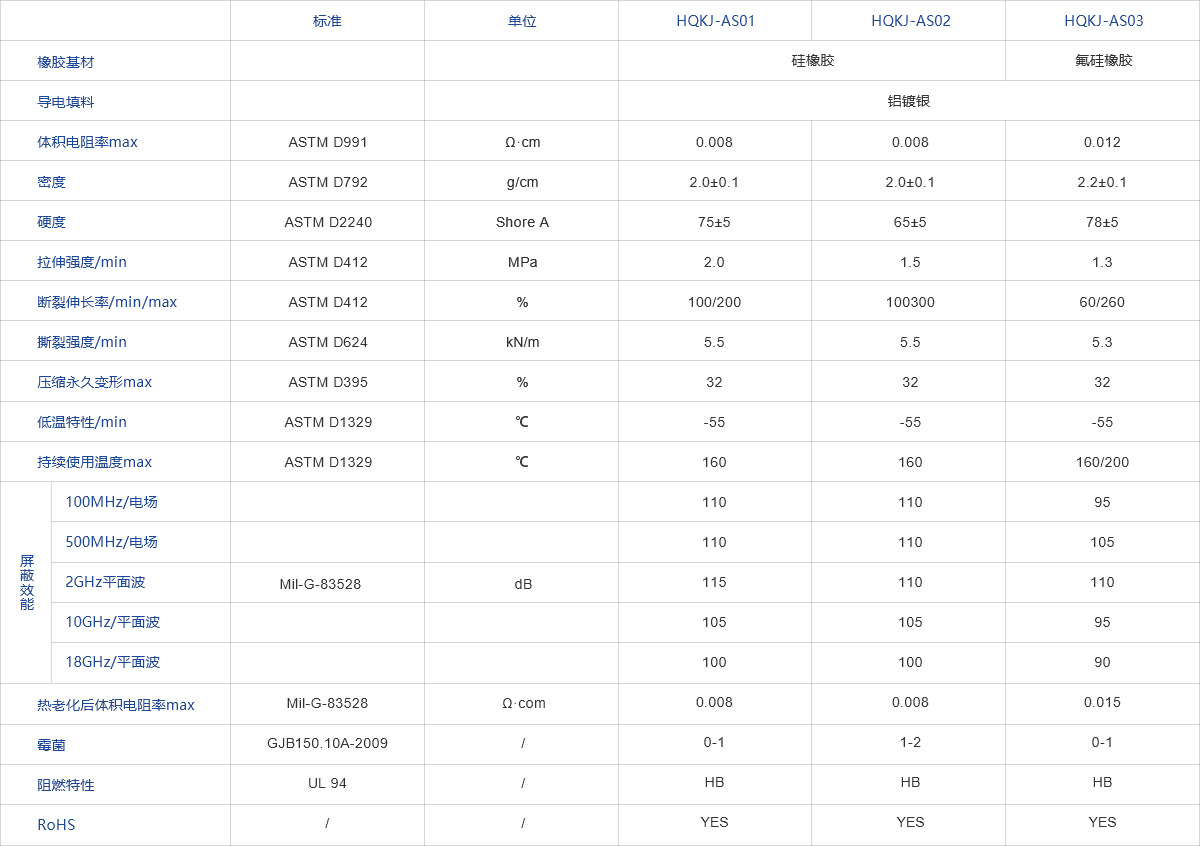Click the 18GHz/平面波 row label
Viewport: 1200px width, 846px height.
pos(112,662)
